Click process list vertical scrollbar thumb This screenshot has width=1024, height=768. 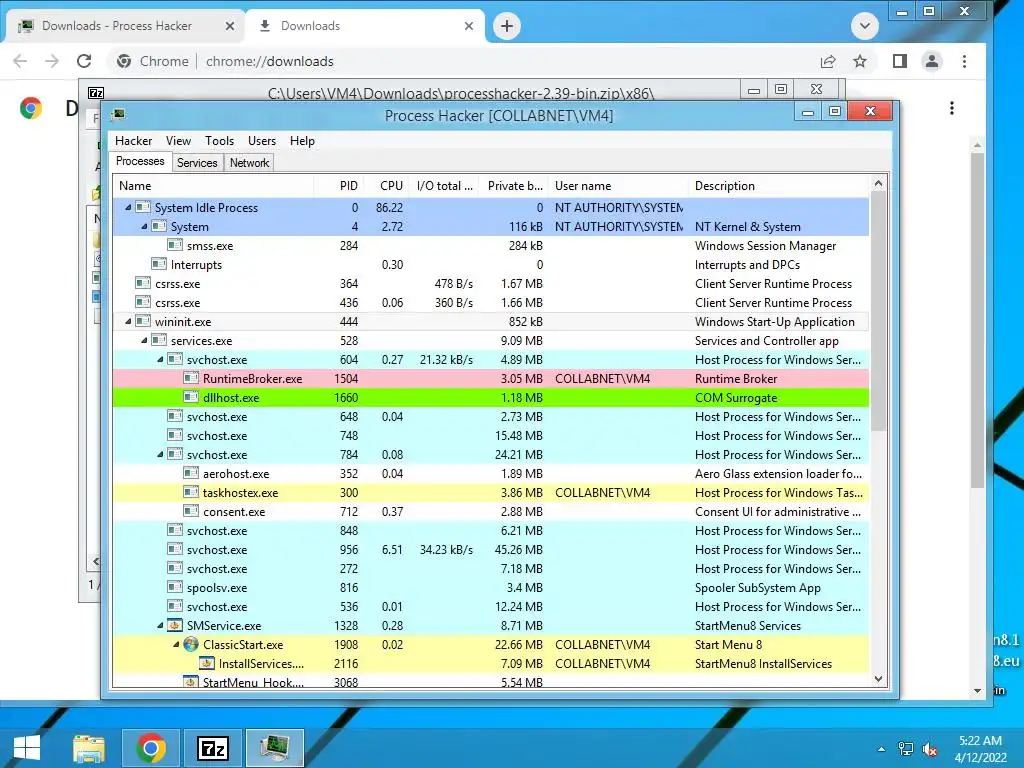(878, 312)
